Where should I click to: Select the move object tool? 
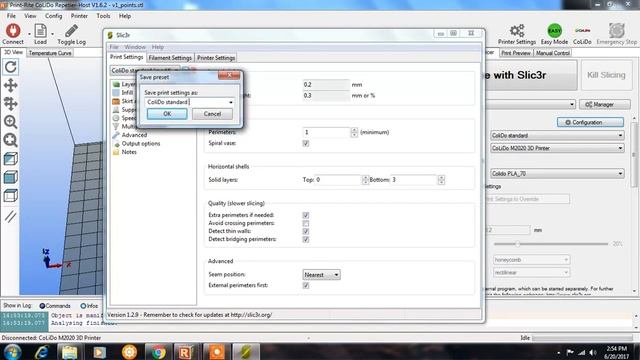tap(11, 104)
